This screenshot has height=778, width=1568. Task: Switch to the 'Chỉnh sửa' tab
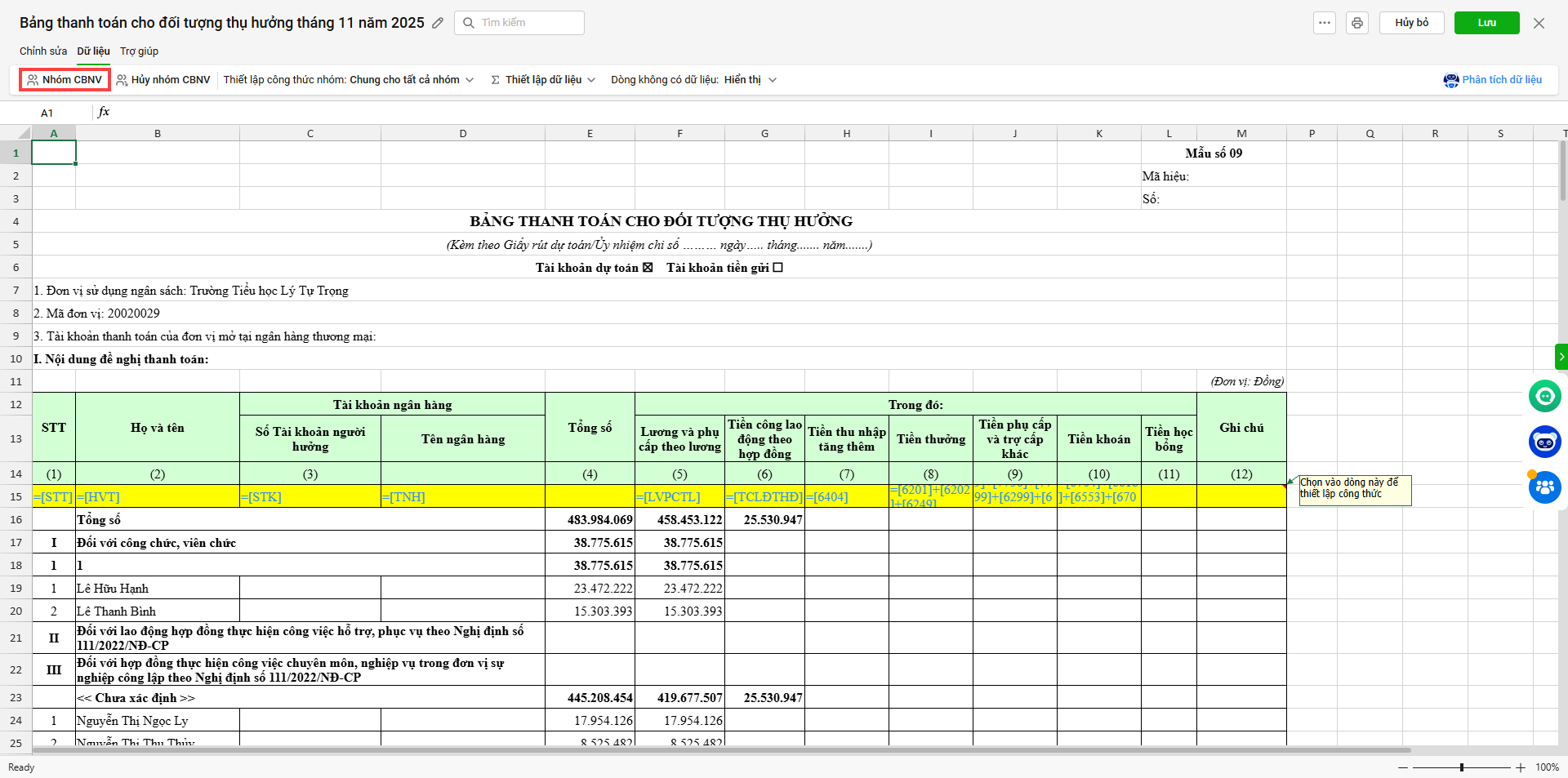coord(43,51)
